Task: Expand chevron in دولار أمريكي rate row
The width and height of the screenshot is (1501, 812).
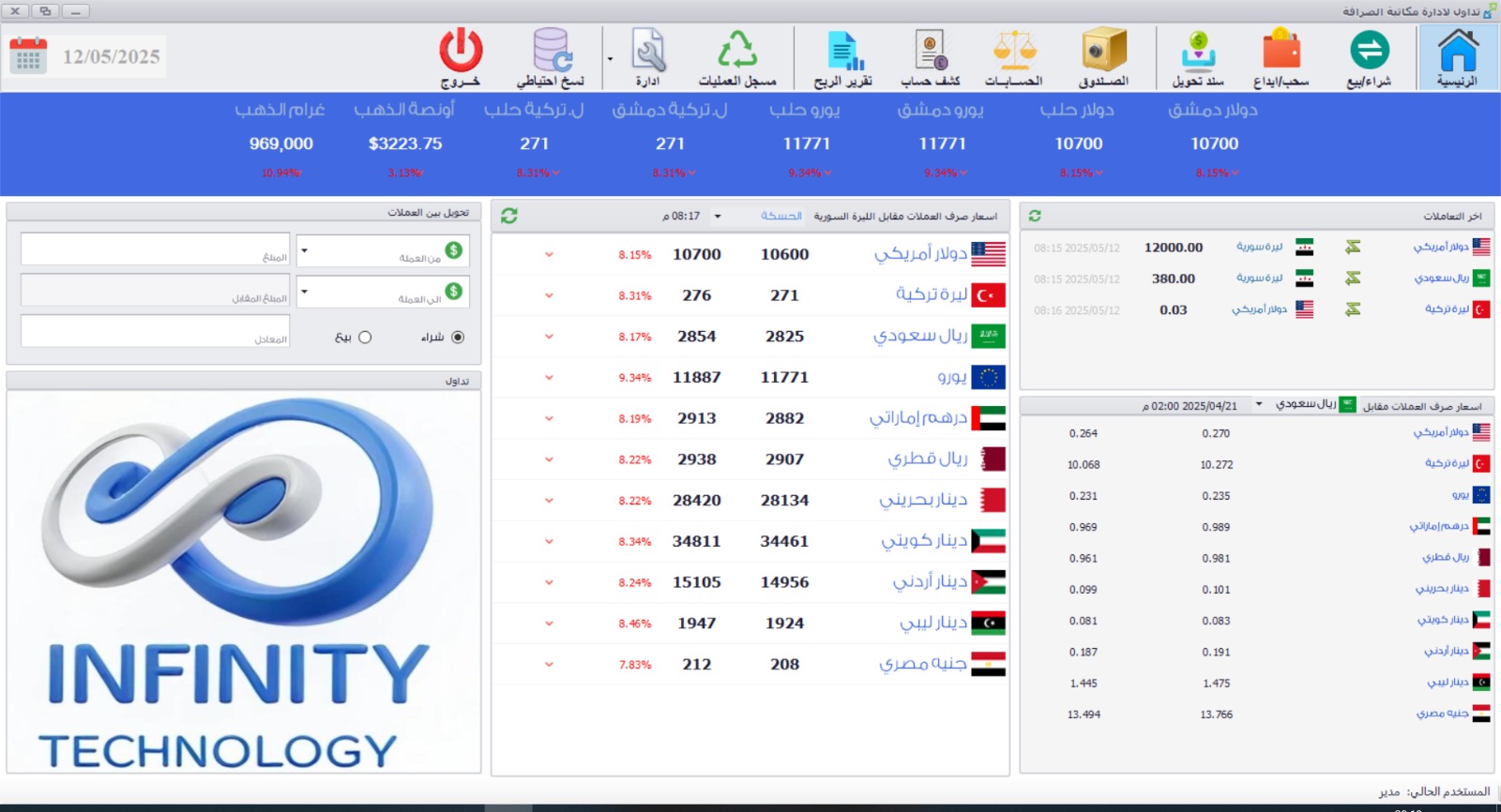Action: pyautogui.click(x=549, y=255)
